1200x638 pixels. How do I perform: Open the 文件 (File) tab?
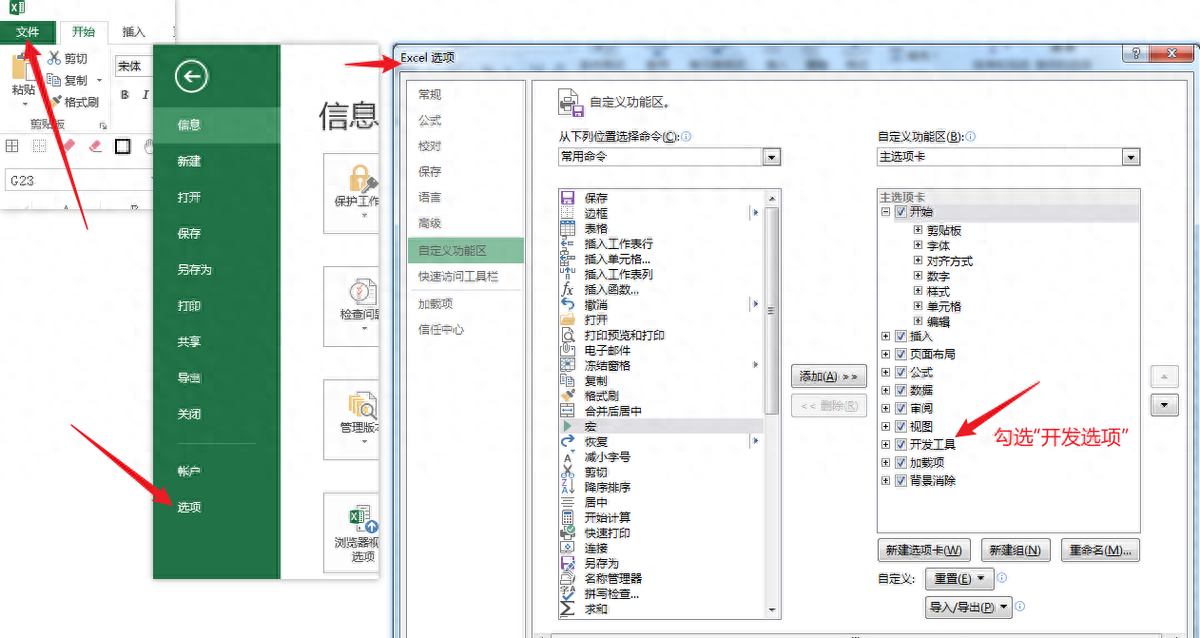click(x=28, y=32)
